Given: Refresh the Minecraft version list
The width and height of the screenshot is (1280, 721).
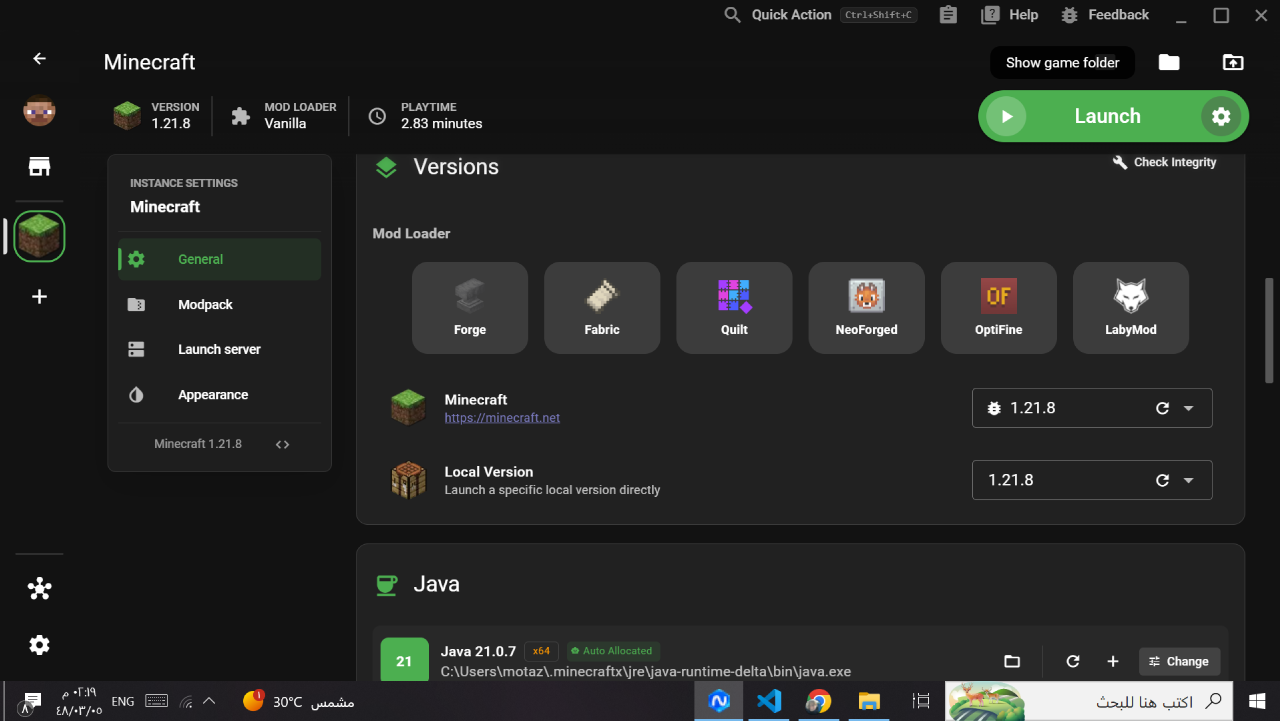Looking at the screenshot, I should (x=1162, y=408).
